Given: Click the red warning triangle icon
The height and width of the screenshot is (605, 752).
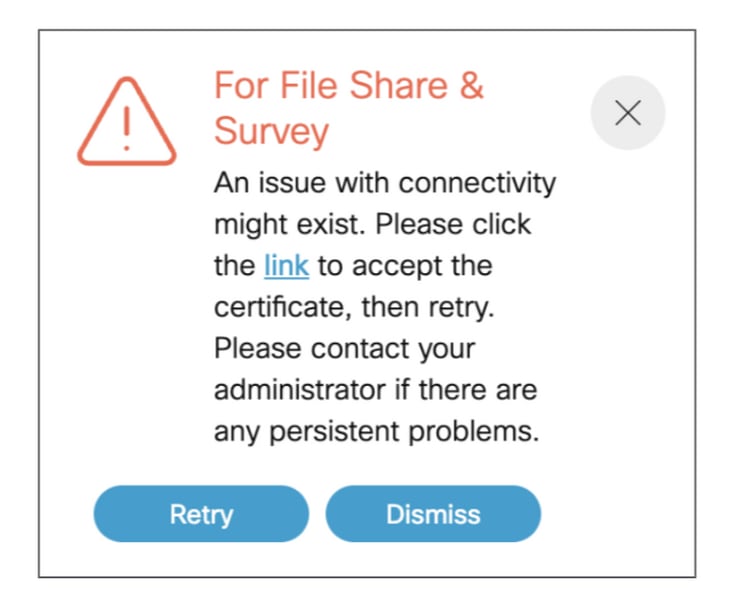Looking at the screenshot, I should pyautogui.click(x=127, y=122).
